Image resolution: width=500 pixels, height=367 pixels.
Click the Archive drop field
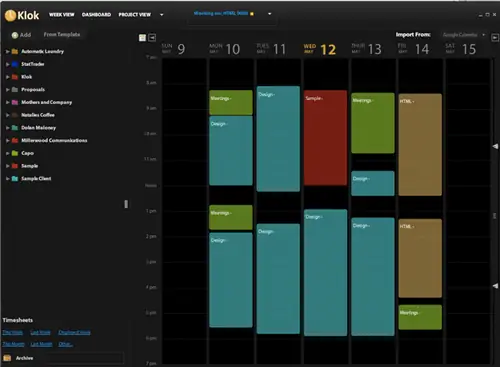click(85, 358)
